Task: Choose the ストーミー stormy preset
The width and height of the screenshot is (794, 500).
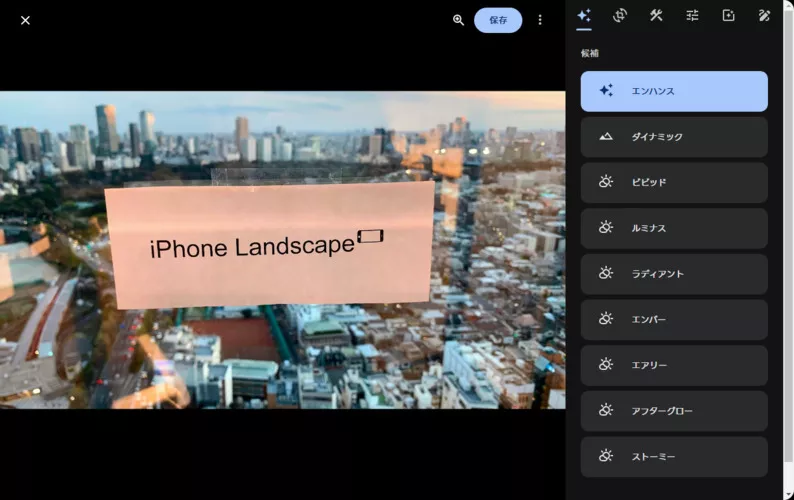Action: pyautogui.click(x=674, y=457)
